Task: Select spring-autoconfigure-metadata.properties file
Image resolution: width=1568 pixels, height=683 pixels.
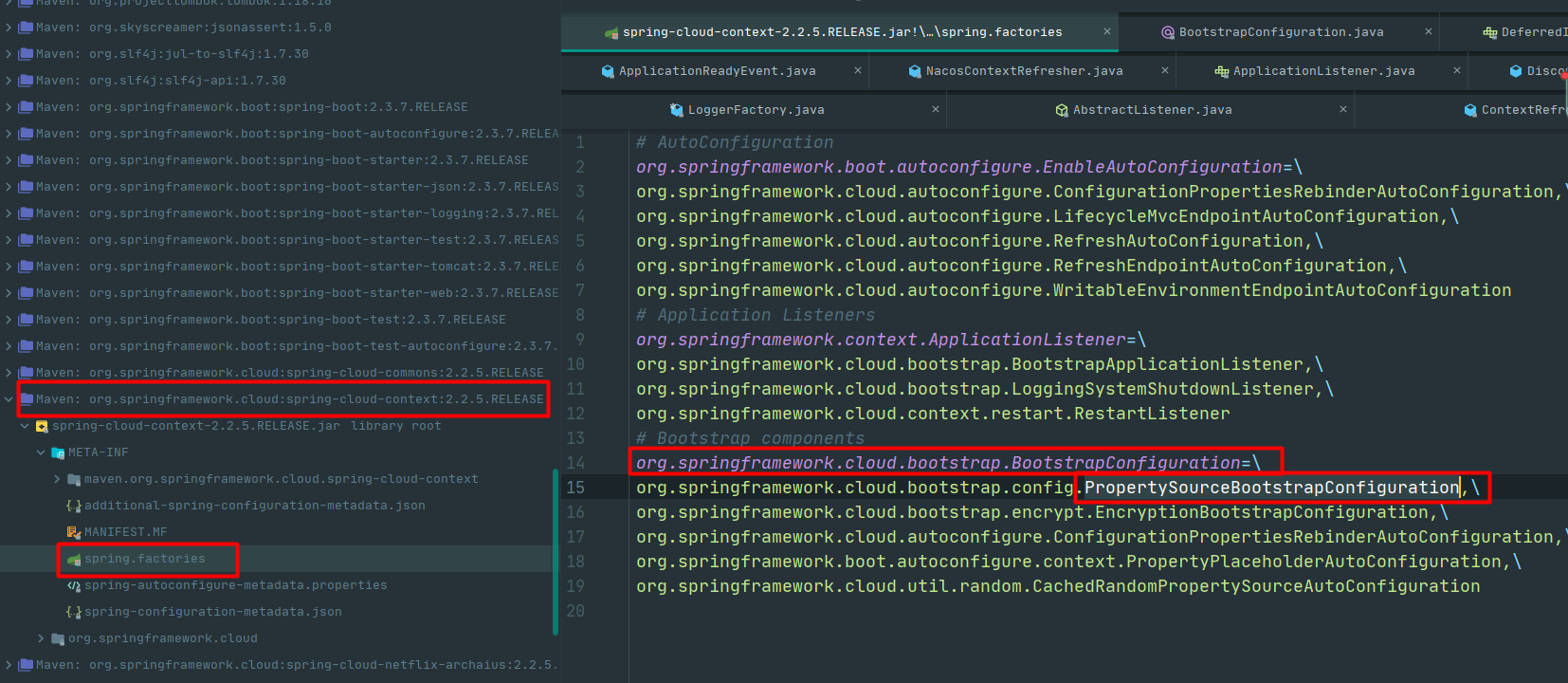Action: [235, 585]
